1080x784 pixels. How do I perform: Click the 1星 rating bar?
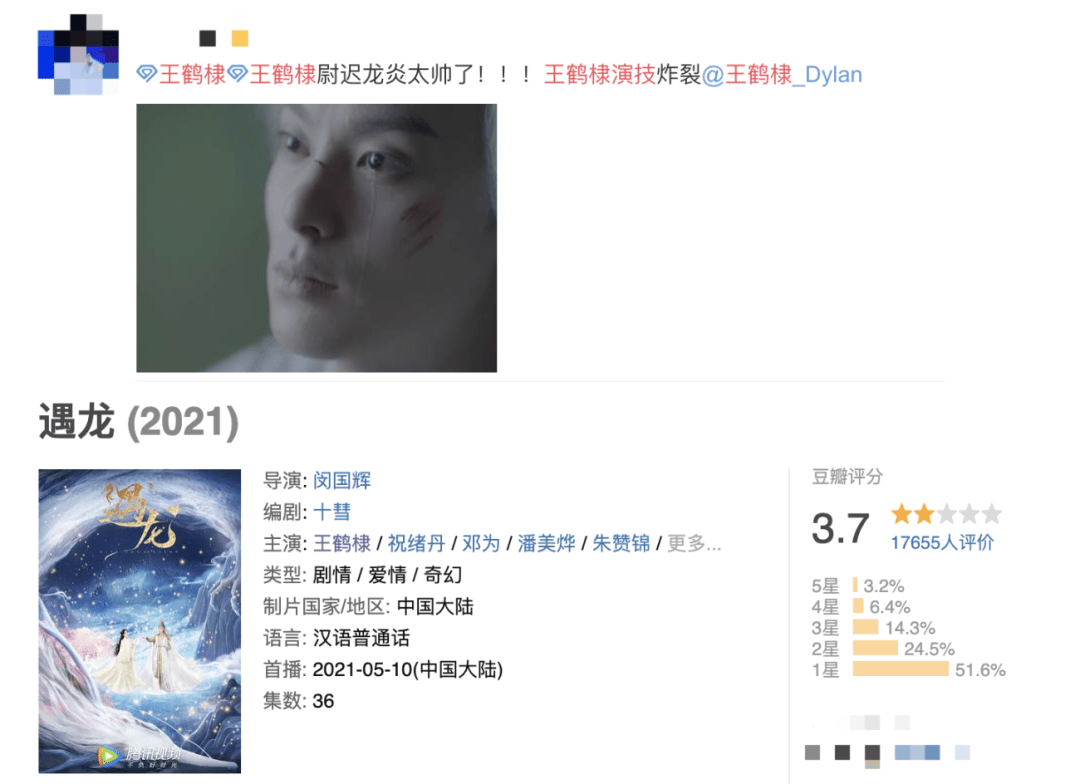[x=900, y=669]
